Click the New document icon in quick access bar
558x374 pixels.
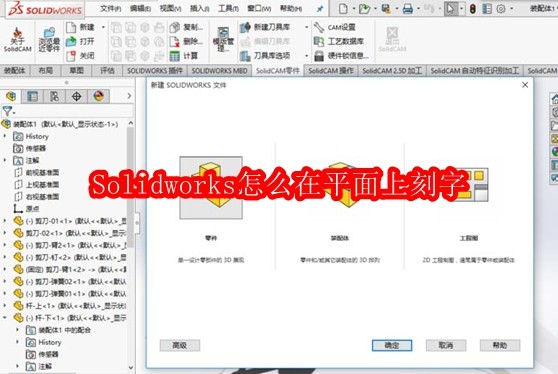pos(343,9)
